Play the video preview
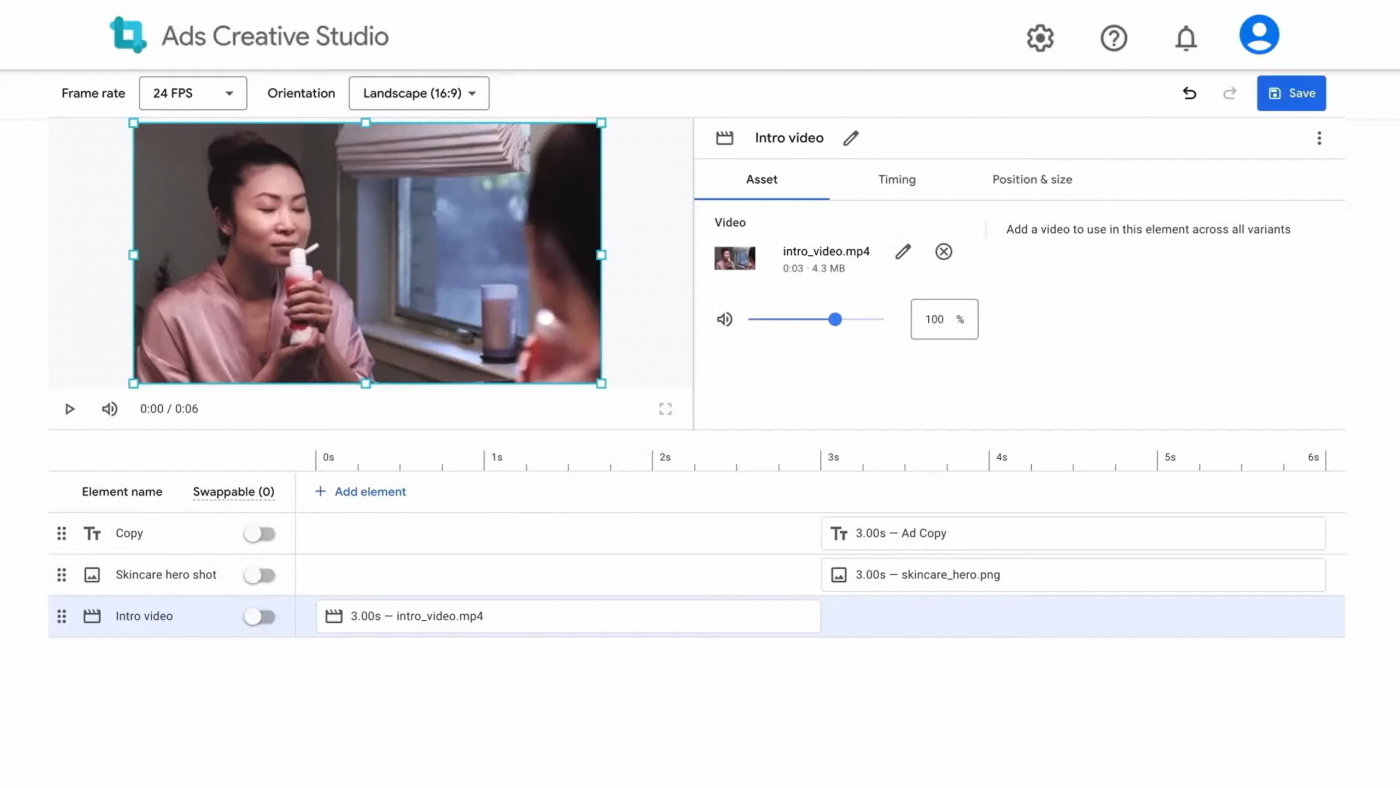 click(69, 409)
